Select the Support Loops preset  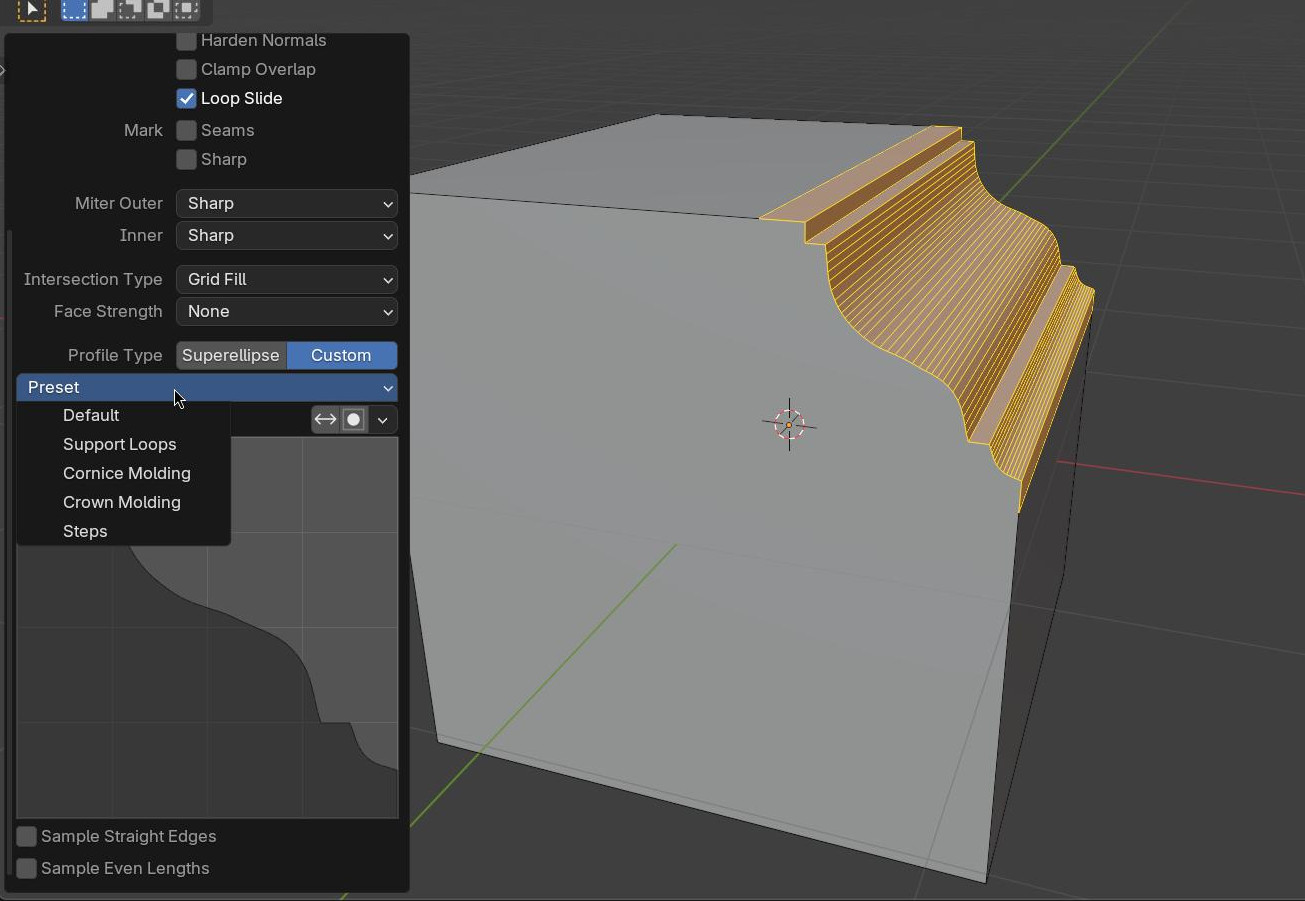click(x=124, y=444)
